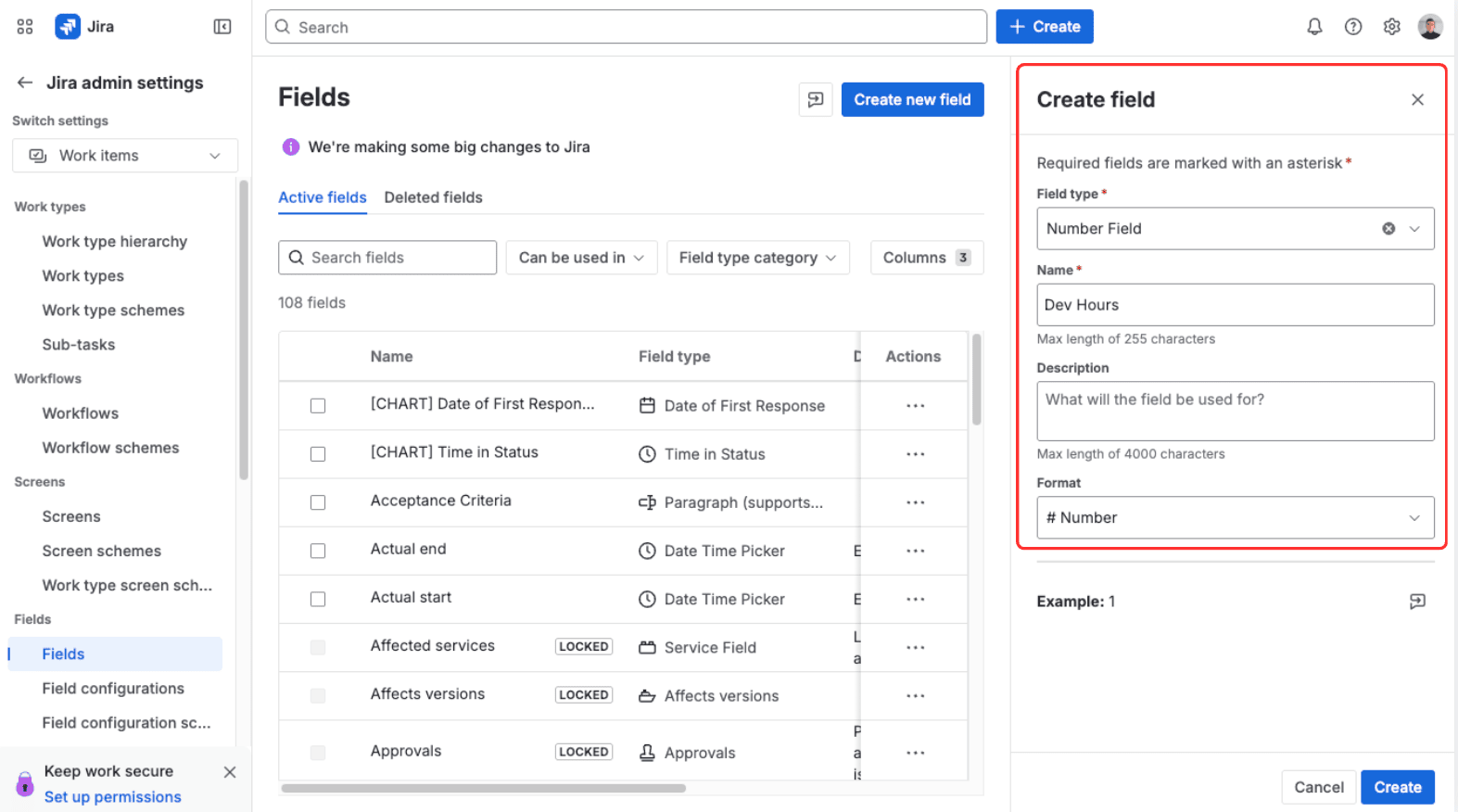Viewport: 1458px width, 812px height.
Task: Tick checkbox for Actual end
Action: (x=318, y=551)
